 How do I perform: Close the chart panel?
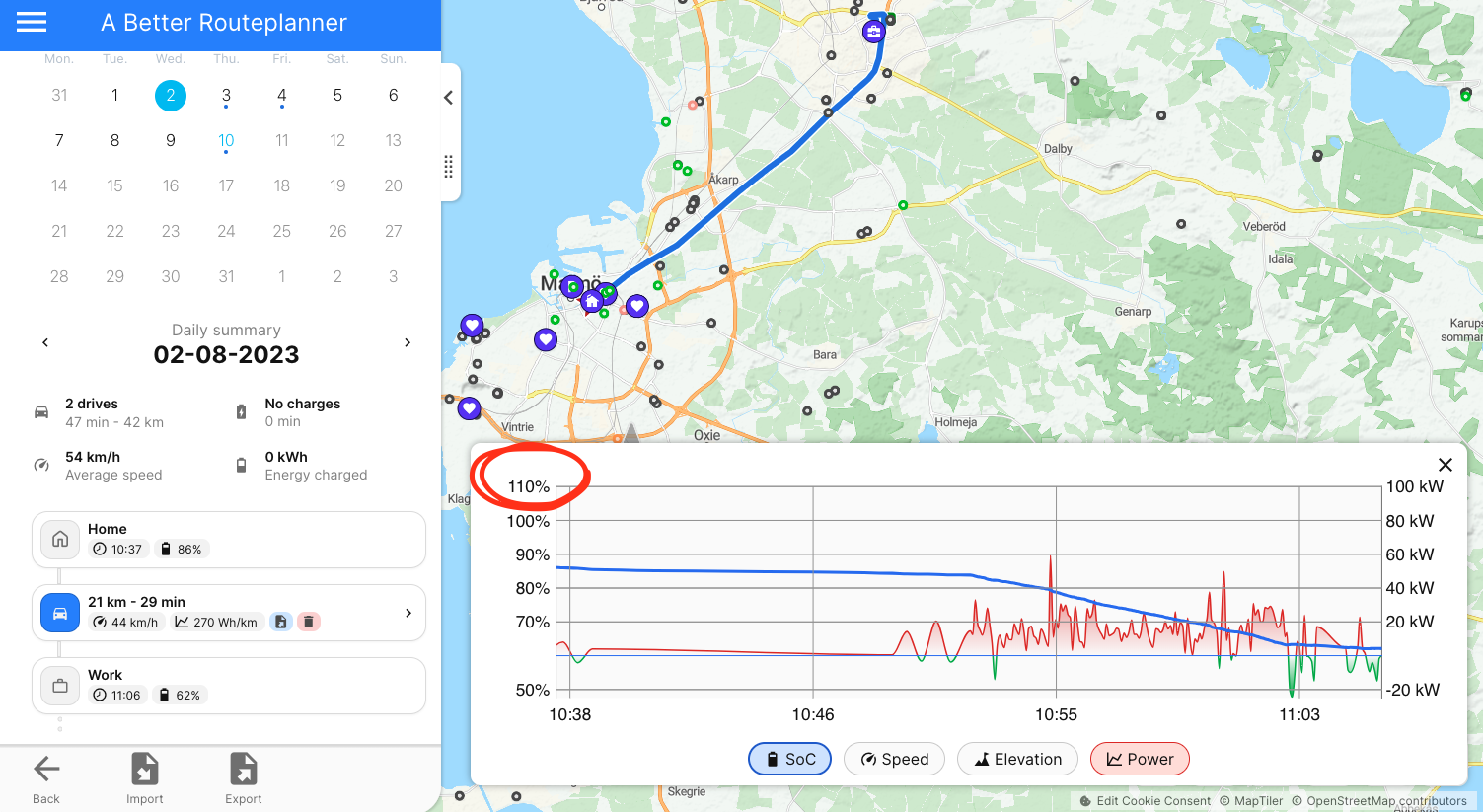[x=1445, y=465]
